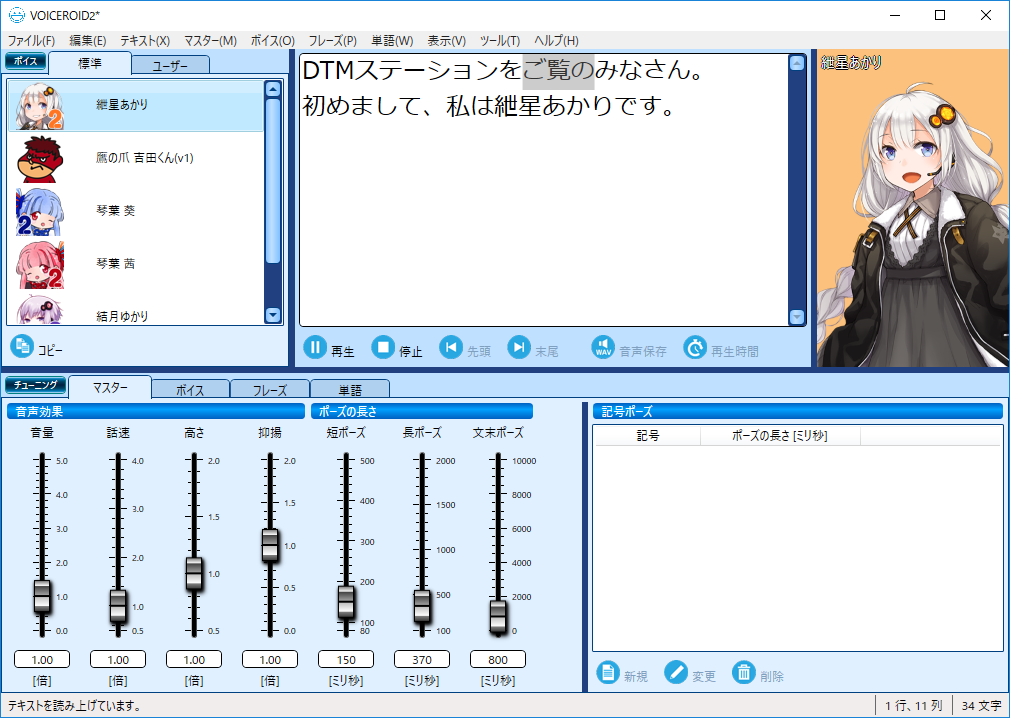Open 編集(E) menu
The height and width of the screenshot is (718, 1010).
[x=88, y=41]
